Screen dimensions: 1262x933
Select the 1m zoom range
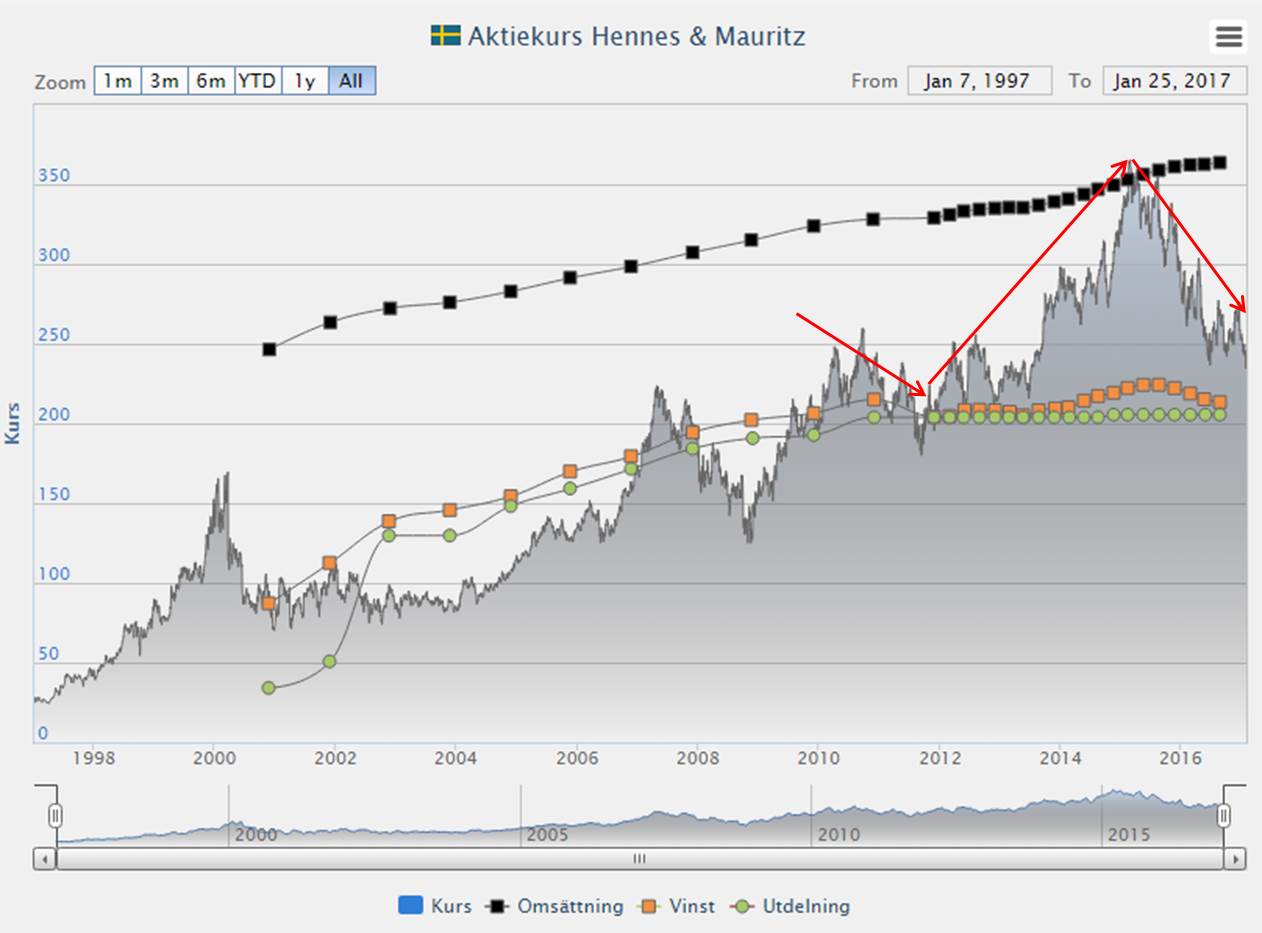pyautogui.click(x=118, y=81)
